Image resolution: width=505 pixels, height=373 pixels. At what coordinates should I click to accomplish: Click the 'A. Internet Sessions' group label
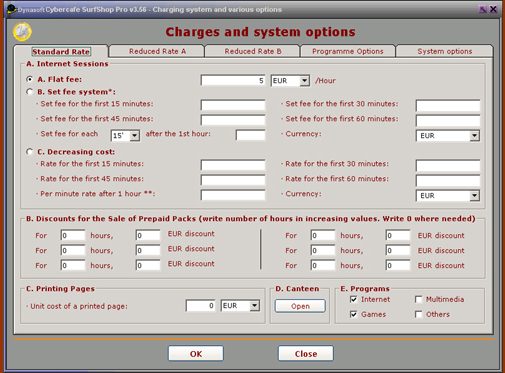[x=67, y=64]
